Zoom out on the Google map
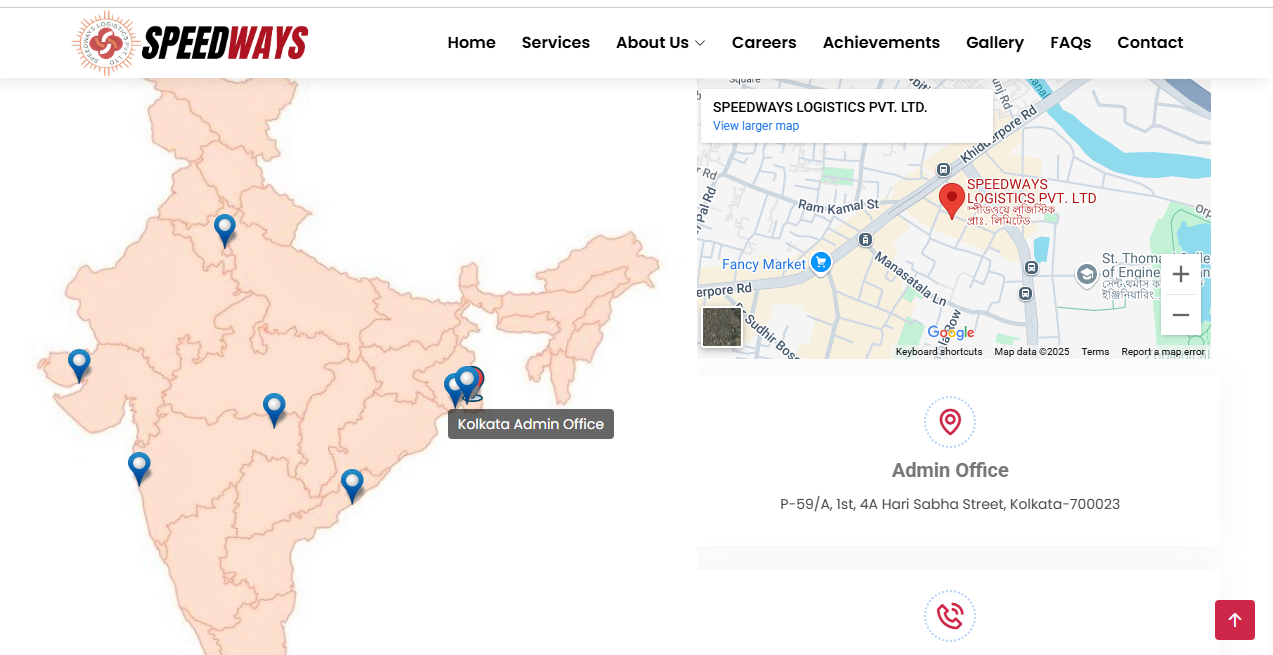The image size is (1273, 655). coord(1180,315)
